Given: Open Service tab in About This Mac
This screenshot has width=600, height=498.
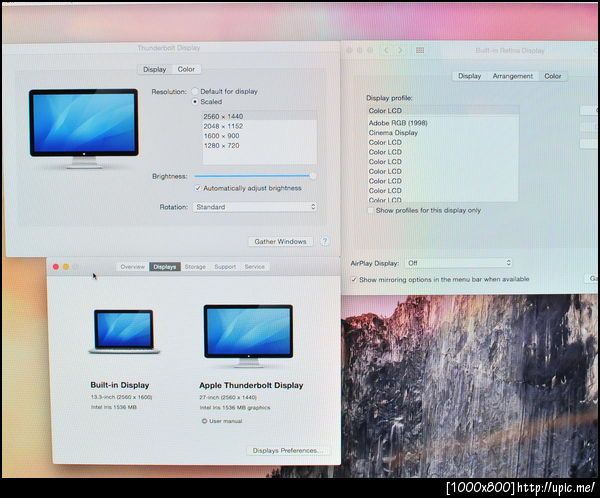Looking at the screenshot, I should coord(254,267).
